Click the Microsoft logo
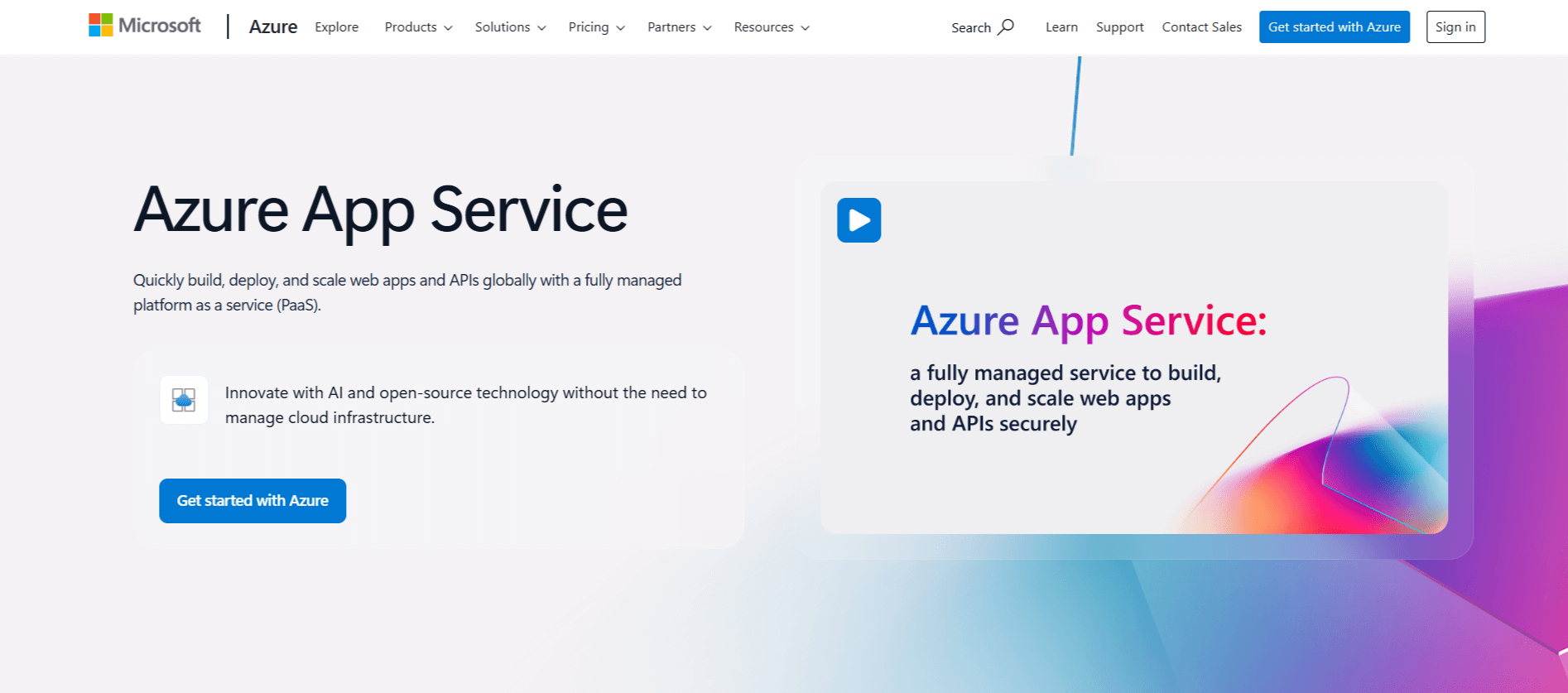 [x=145, y=26]
